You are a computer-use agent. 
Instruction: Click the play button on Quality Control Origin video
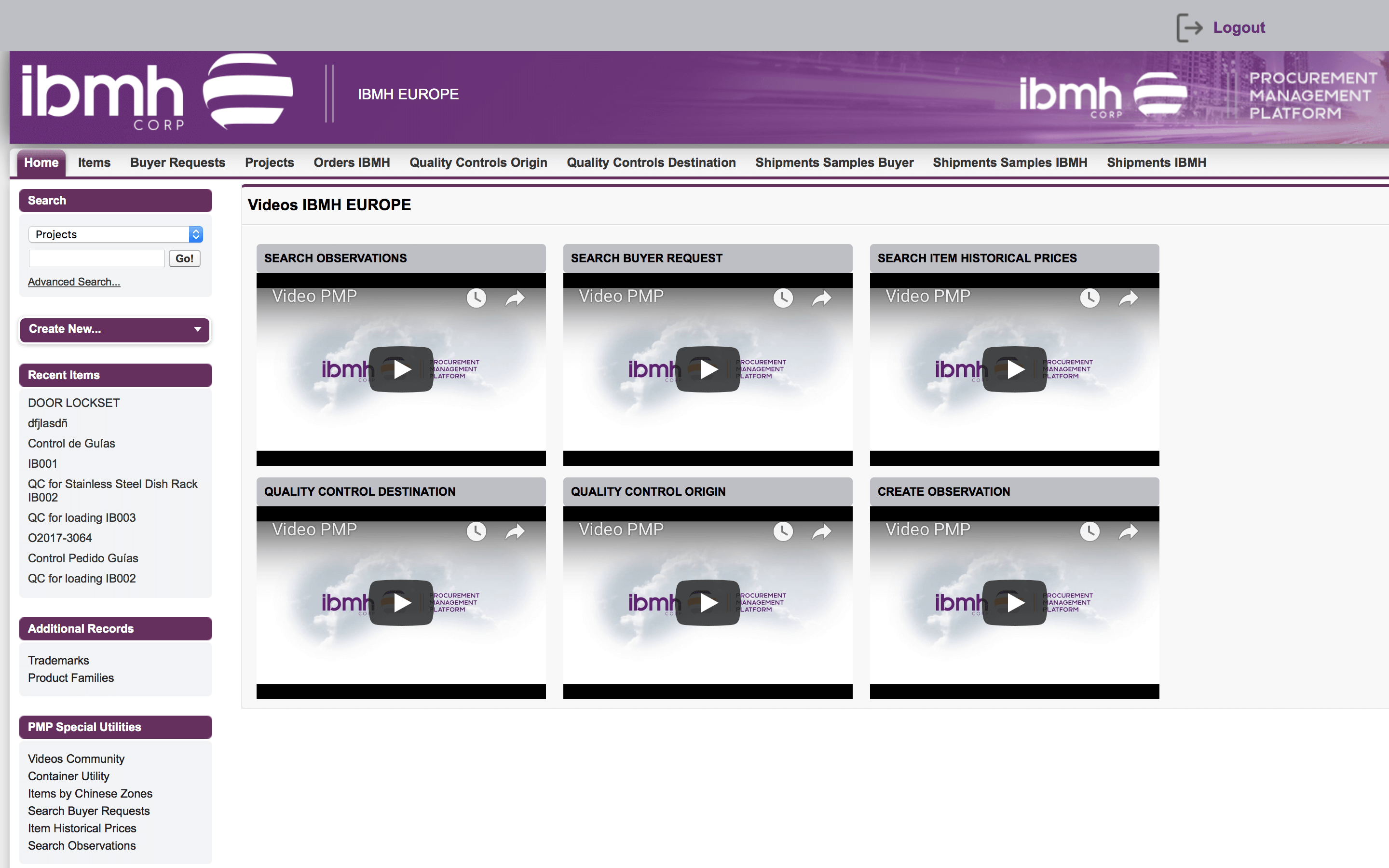click(707, 601)
